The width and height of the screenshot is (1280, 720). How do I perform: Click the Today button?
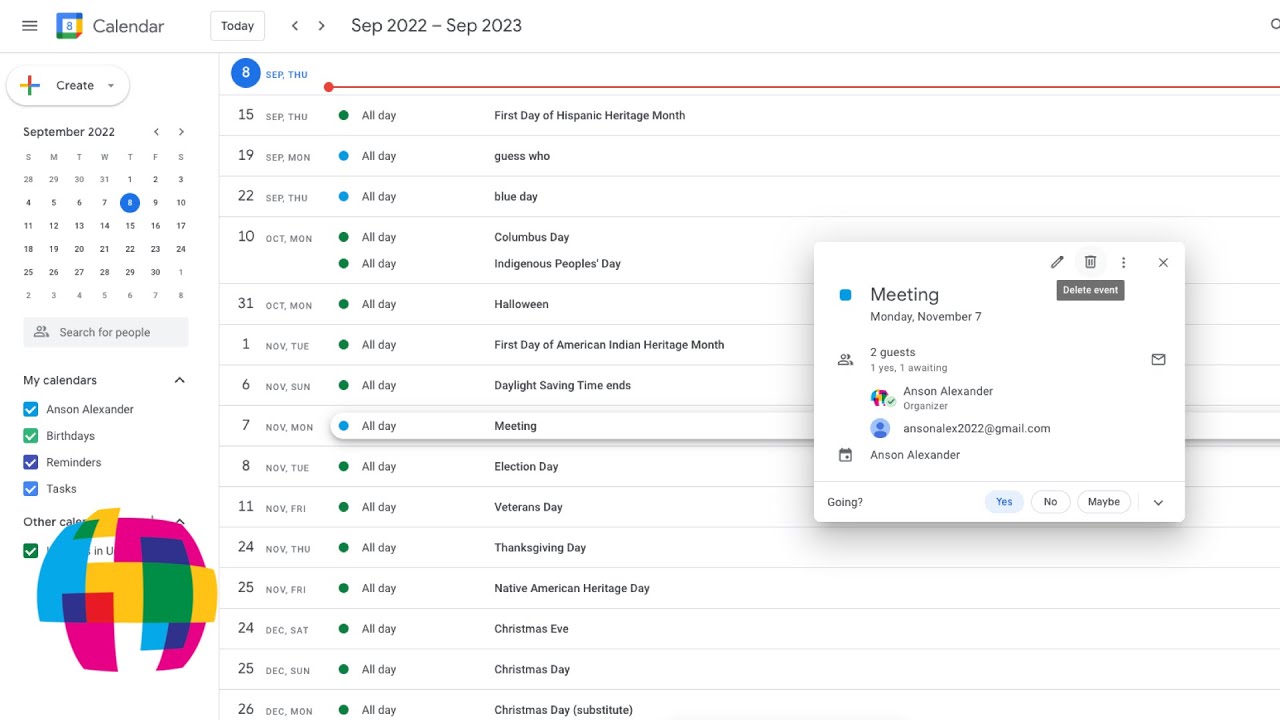[237, 26]
